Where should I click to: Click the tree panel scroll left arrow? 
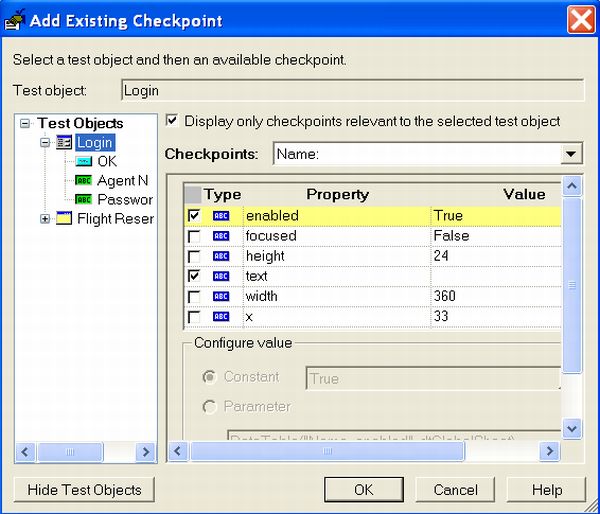click(x=25, y=452)
